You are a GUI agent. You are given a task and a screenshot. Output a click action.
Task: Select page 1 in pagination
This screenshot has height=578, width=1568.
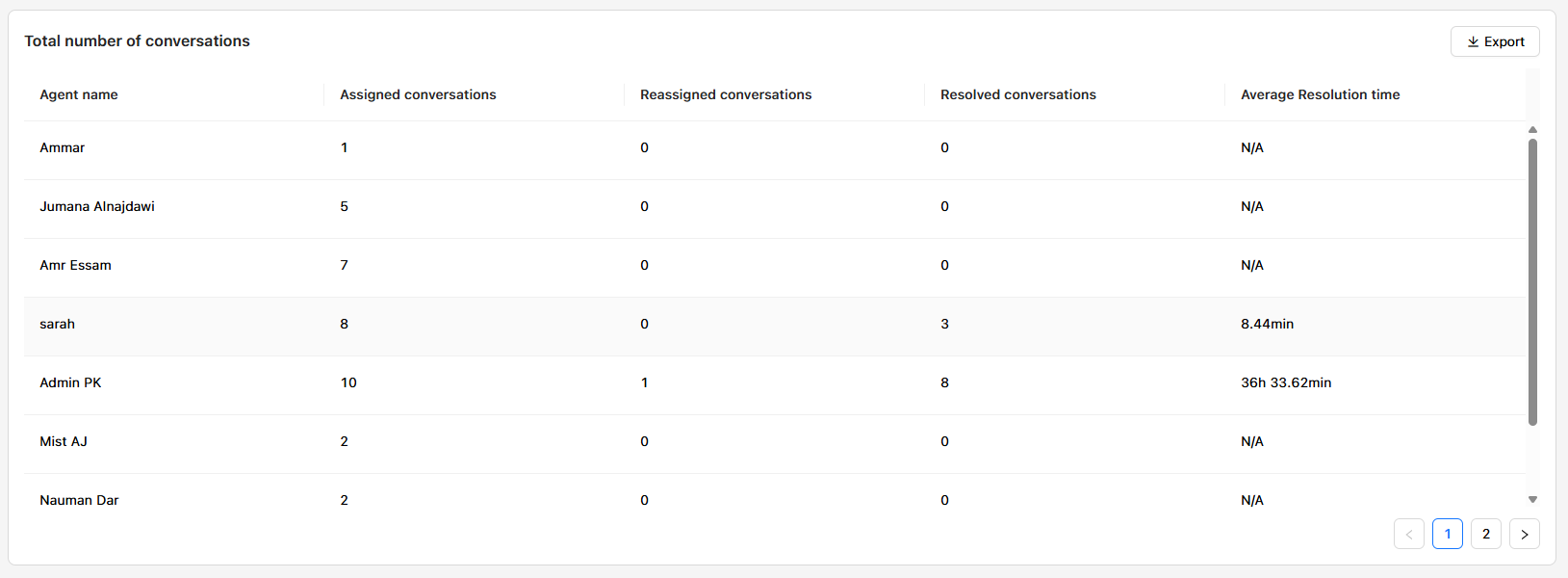(x=1448, y=534)
